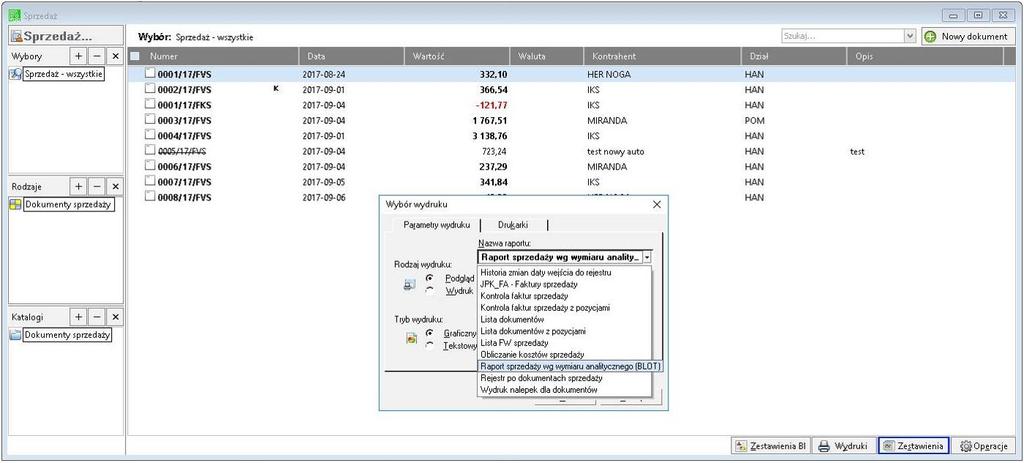This screenshot has width=1024, height=463.
Task: Tick checkbox for document 0003/17/FVS
Action: [x=150, y=120]
